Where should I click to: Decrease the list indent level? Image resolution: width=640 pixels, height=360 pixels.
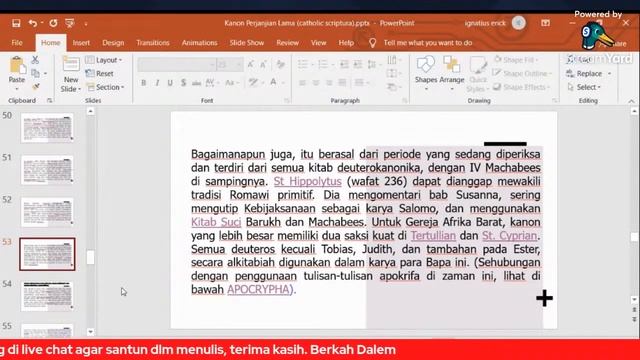(x=344, y=64)
